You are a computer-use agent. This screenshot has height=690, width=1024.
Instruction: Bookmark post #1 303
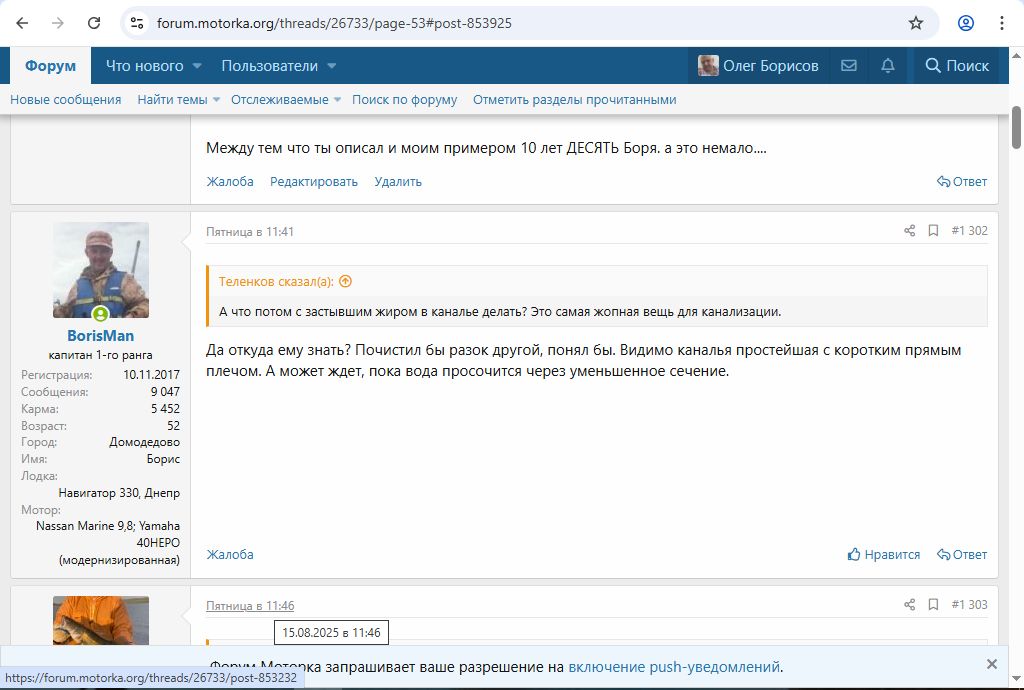click(x=933, y=605)
